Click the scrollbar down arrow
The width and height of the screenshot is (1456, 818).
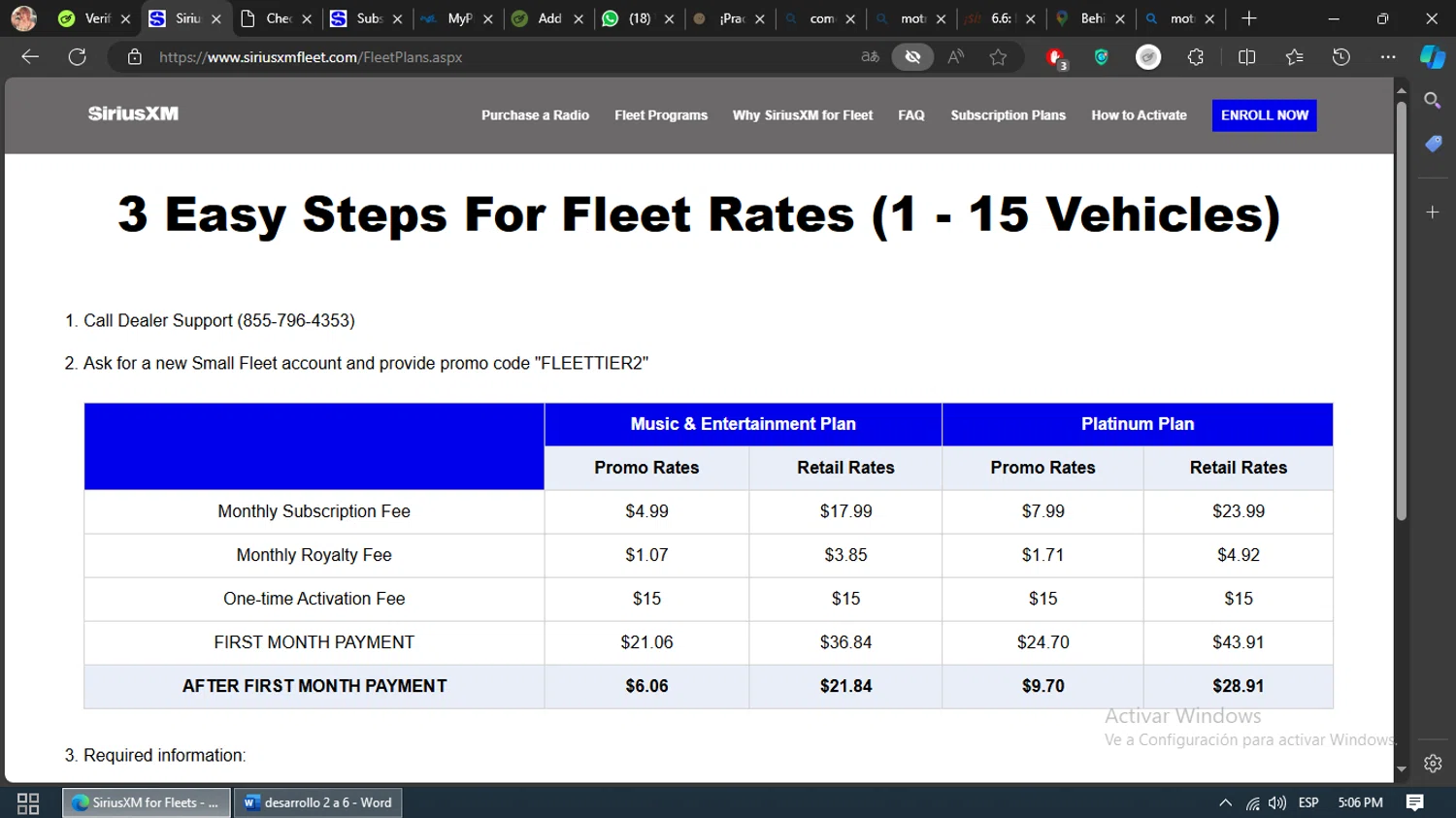click(1401, 769)
